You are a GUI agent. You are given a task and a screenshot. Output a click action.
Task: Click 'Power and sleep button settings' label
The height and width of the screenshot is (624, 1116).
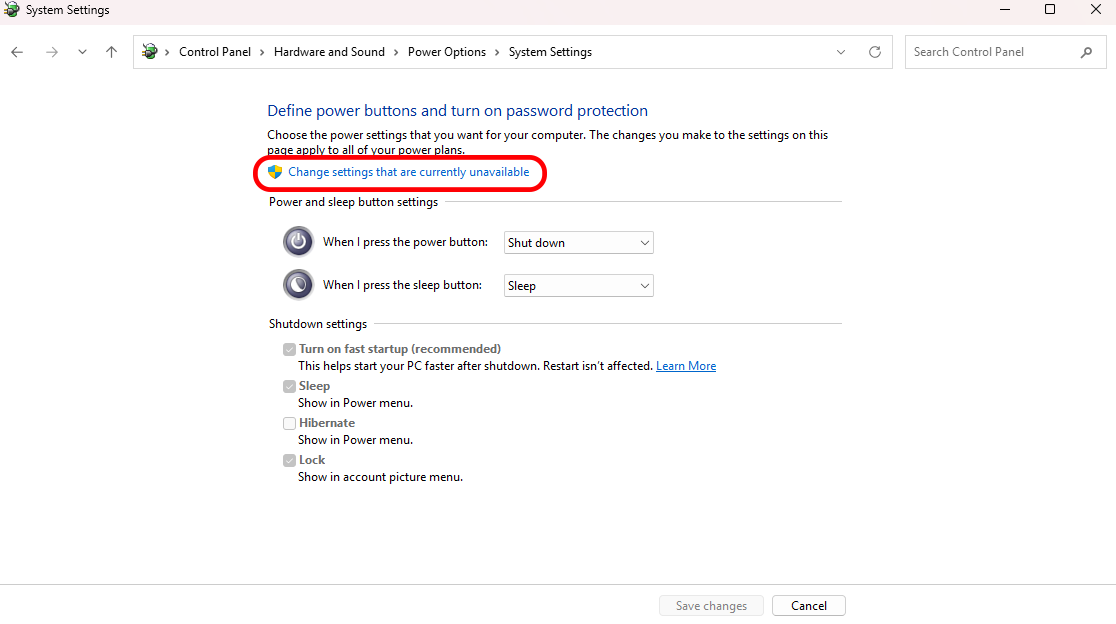coord(354,202)
